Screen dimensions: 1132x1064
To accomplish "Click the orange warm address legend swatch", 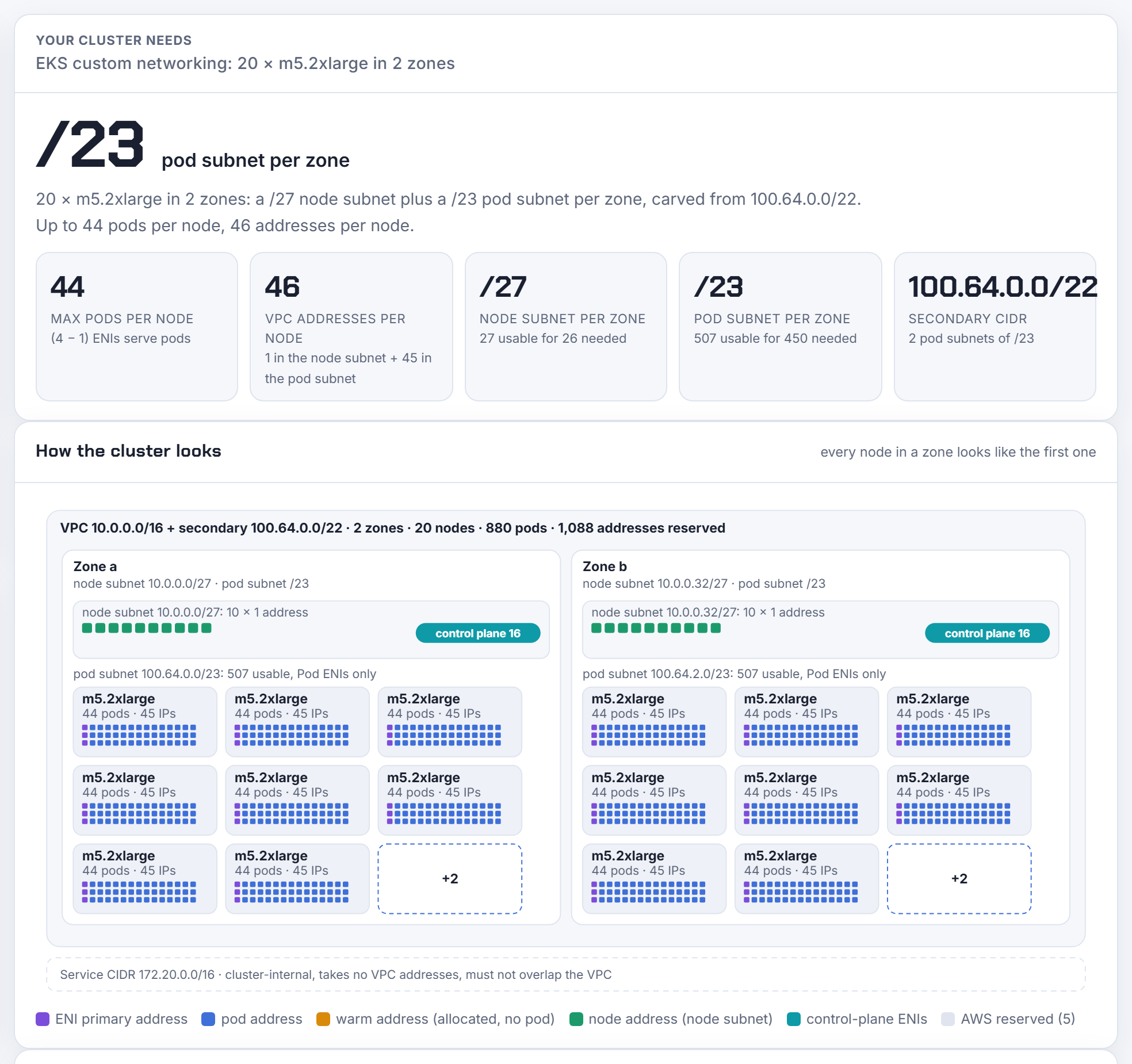I will coord(323,1019).
